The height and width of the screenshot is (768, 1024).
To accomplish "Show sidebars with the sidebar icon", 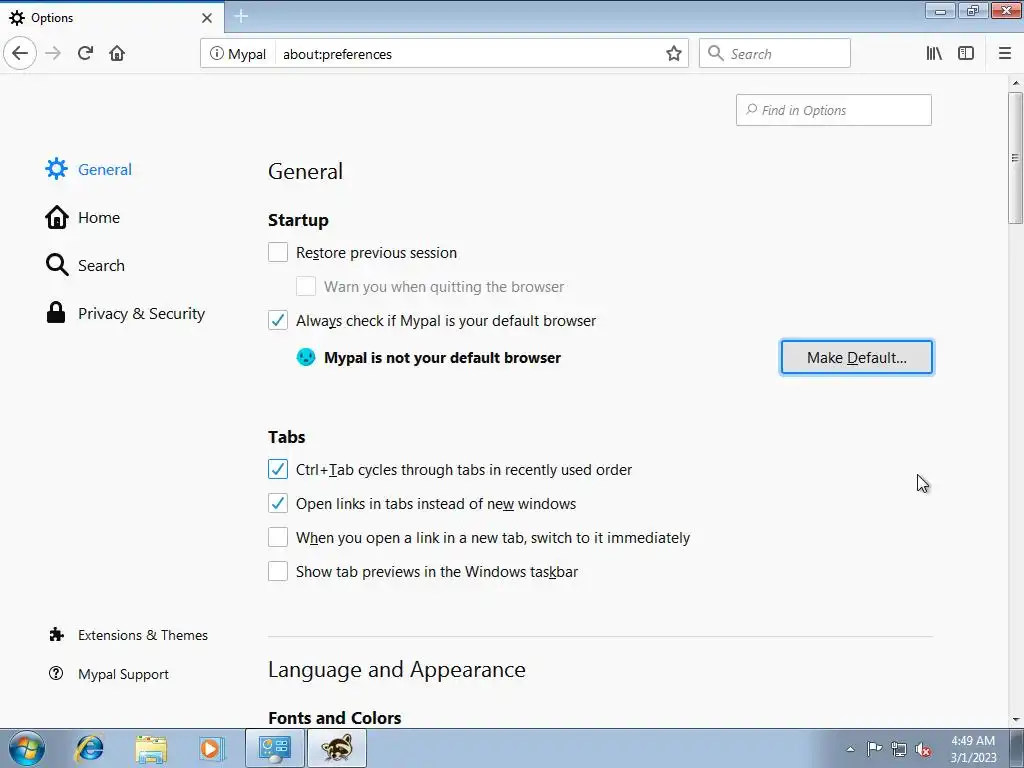I will (x=966, y=53).
